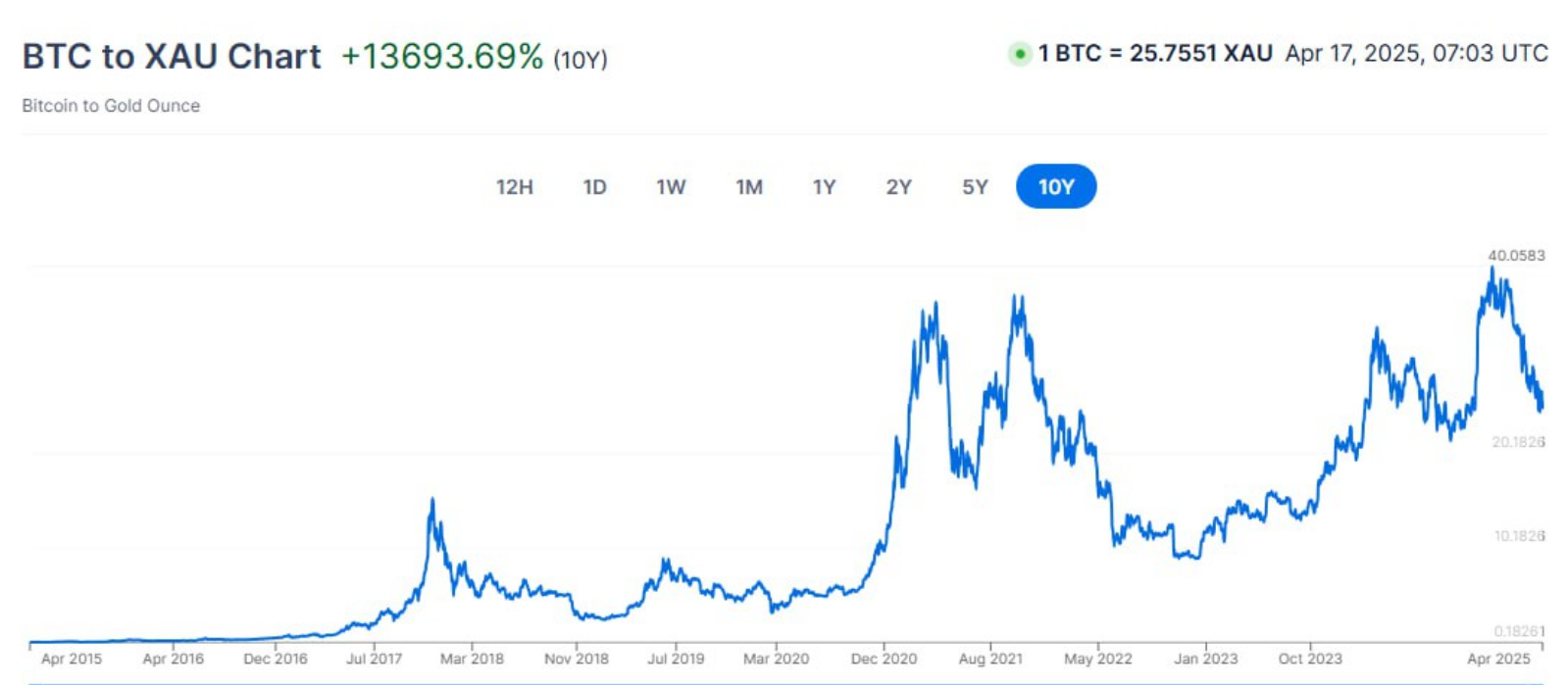Screen dimensions: 1568x685
Task: Choose the 1W time range
Action: point(671,187)
